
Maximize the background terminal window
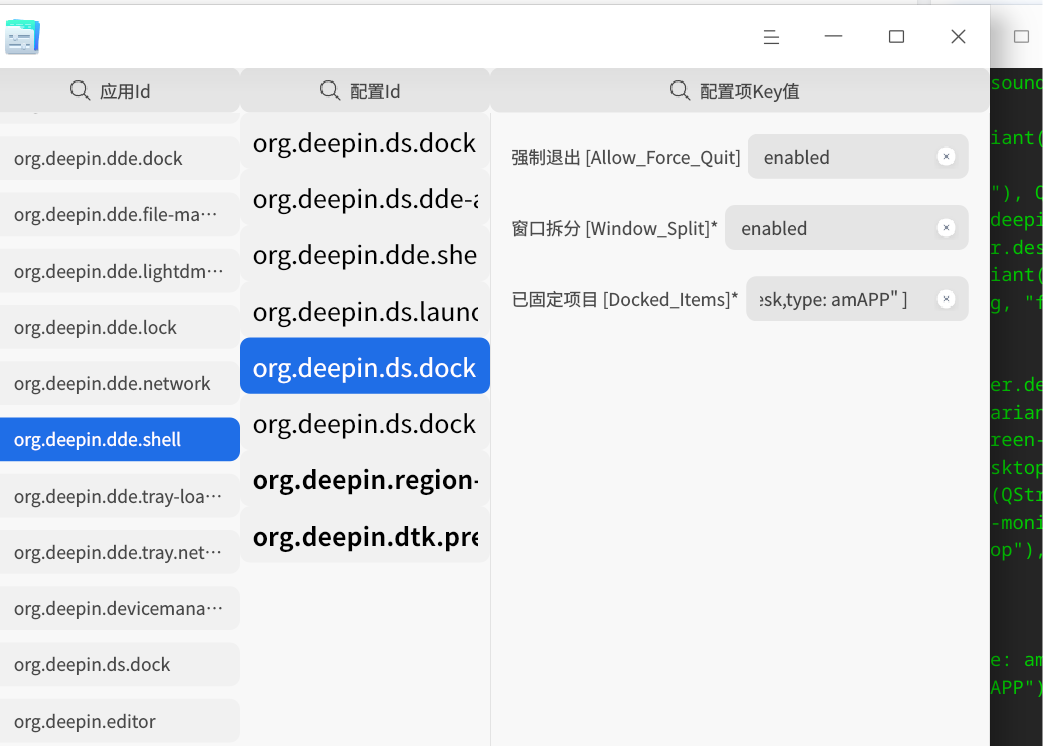(1021, 37)
